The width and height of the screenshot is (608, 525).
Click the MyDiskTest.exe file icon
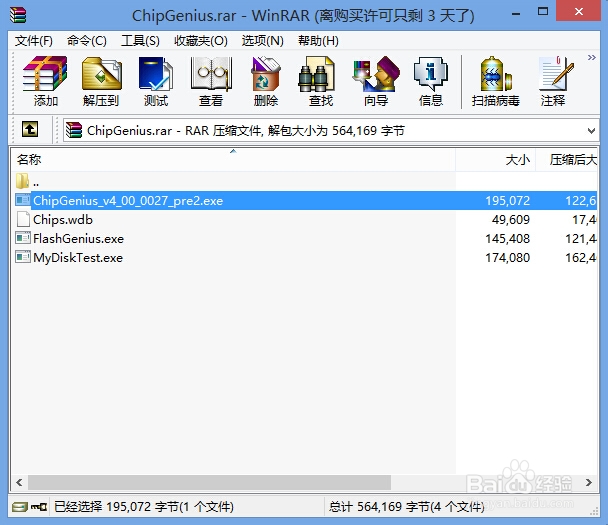pos(23,257)
